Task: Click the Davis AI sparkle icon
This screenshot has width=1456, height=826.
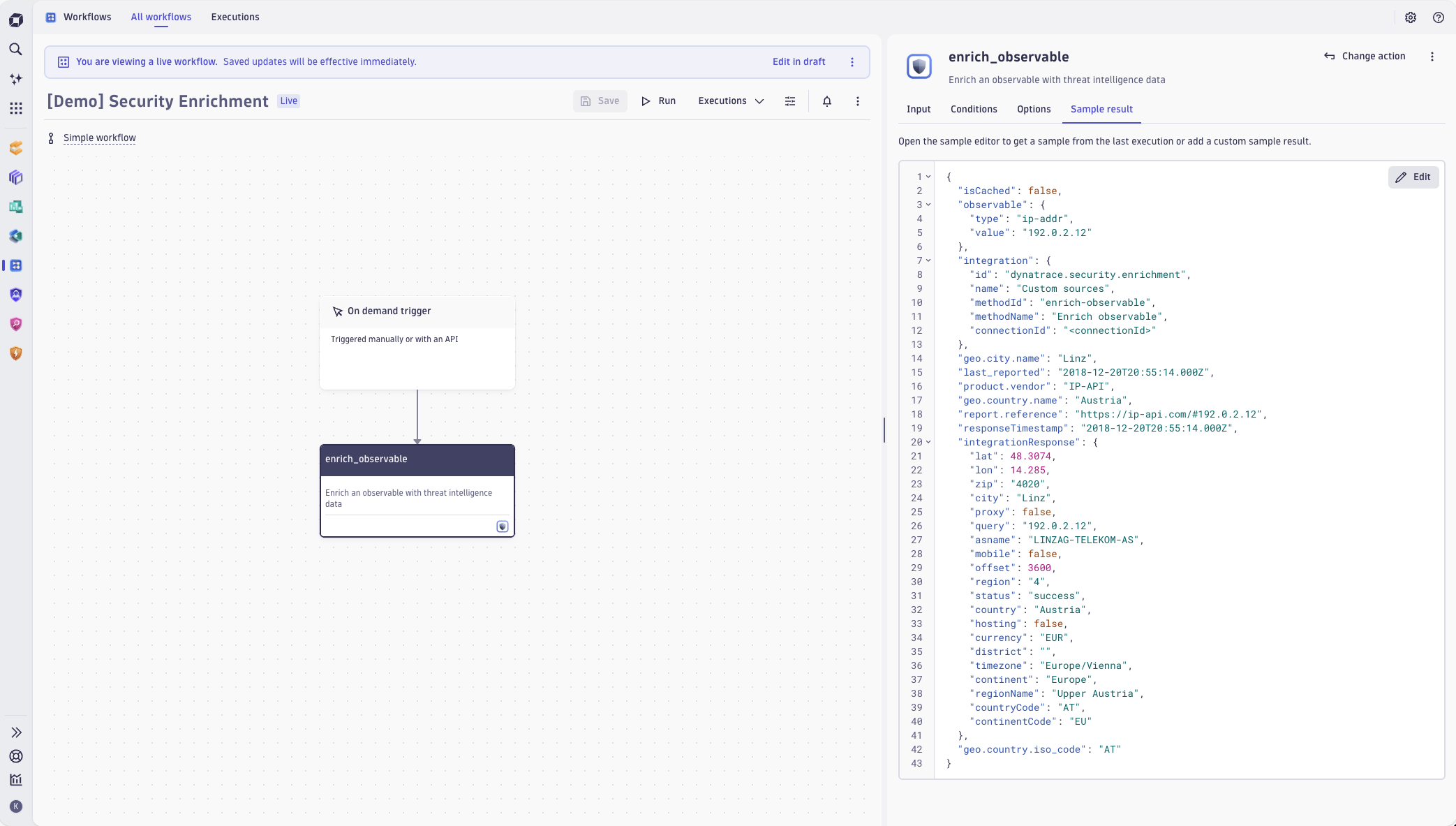Action: click(x=15, y=79)
